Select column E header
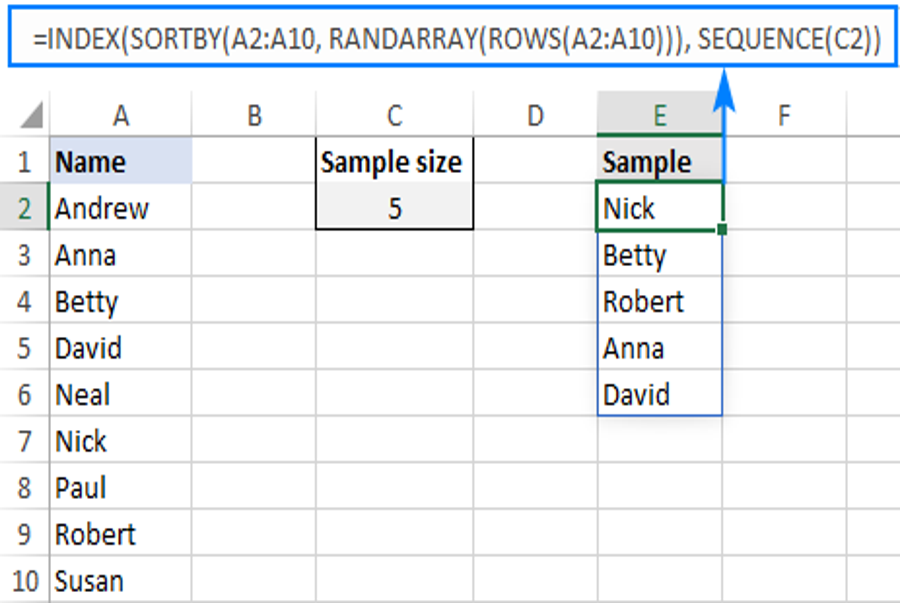 pyautogui.click(x=660, y=115)
